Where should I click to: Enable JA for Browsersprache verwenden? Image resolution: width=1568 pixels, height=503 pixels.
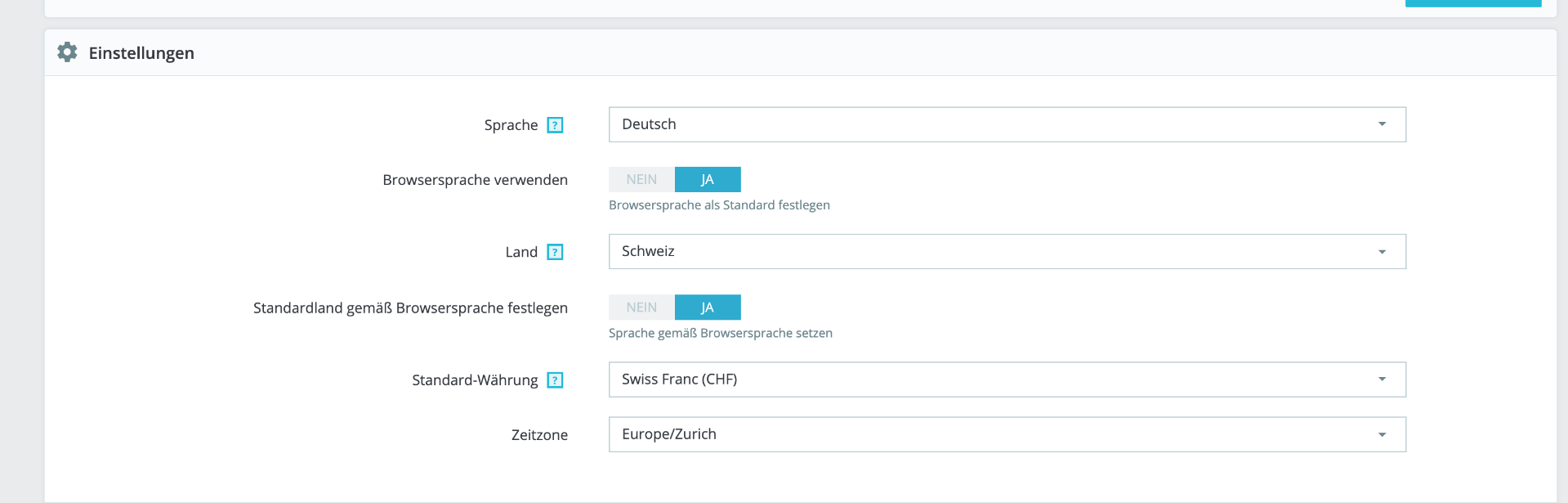click(708, 179)
